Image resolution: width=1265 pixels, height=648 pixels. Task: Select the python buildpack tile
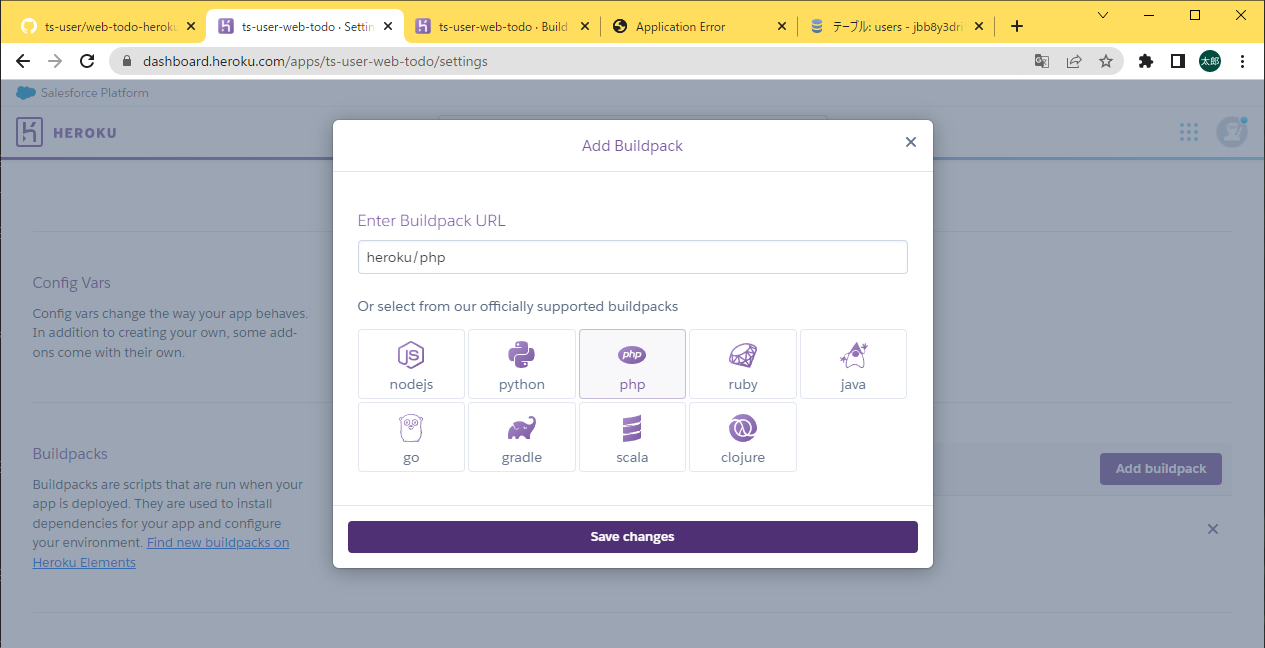(x=522, y=364)
